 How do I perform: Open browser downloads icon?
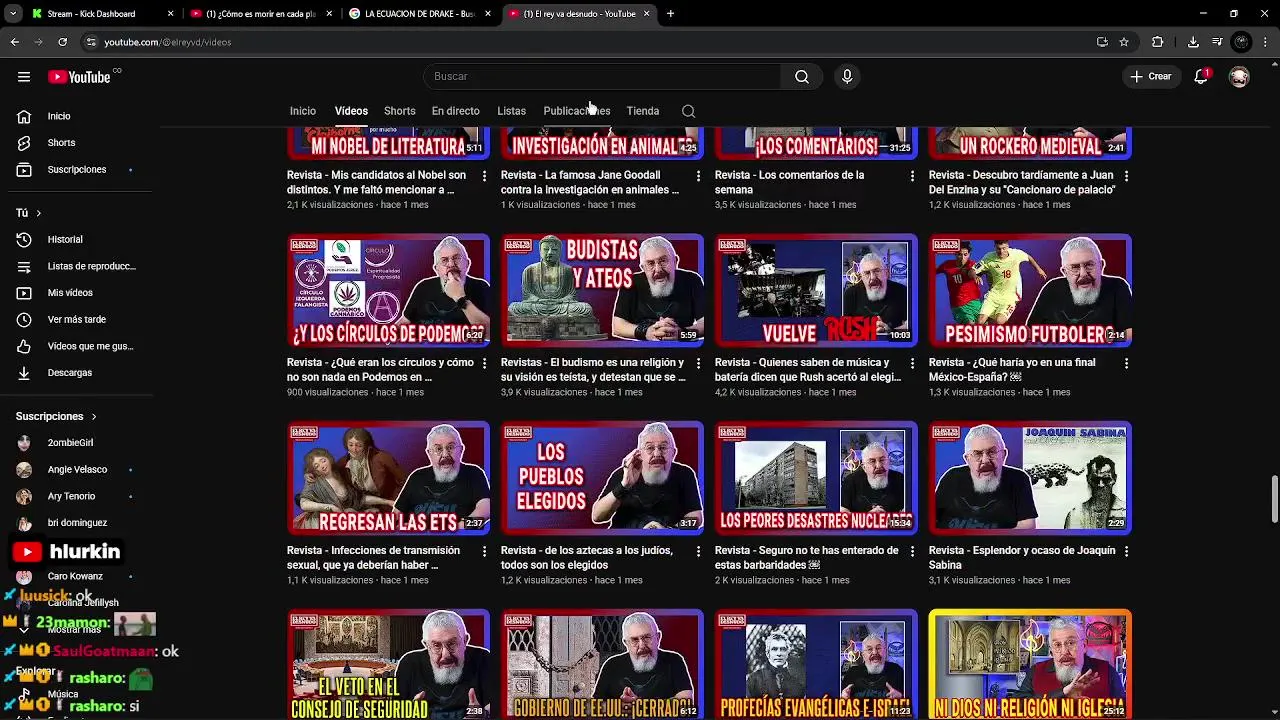pyautogui.click(x=1193, y=42)
